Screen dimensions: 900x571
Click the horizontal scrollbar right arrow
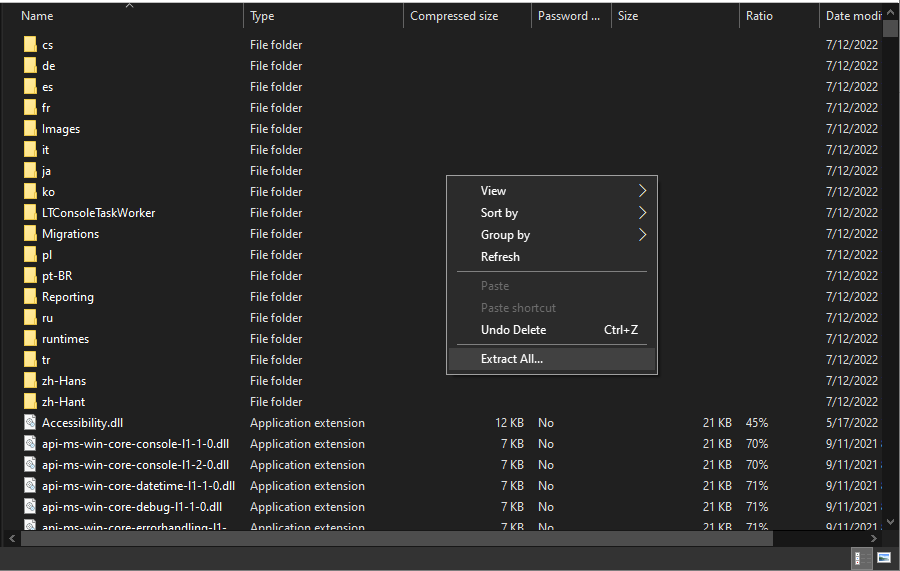[874, 538]
